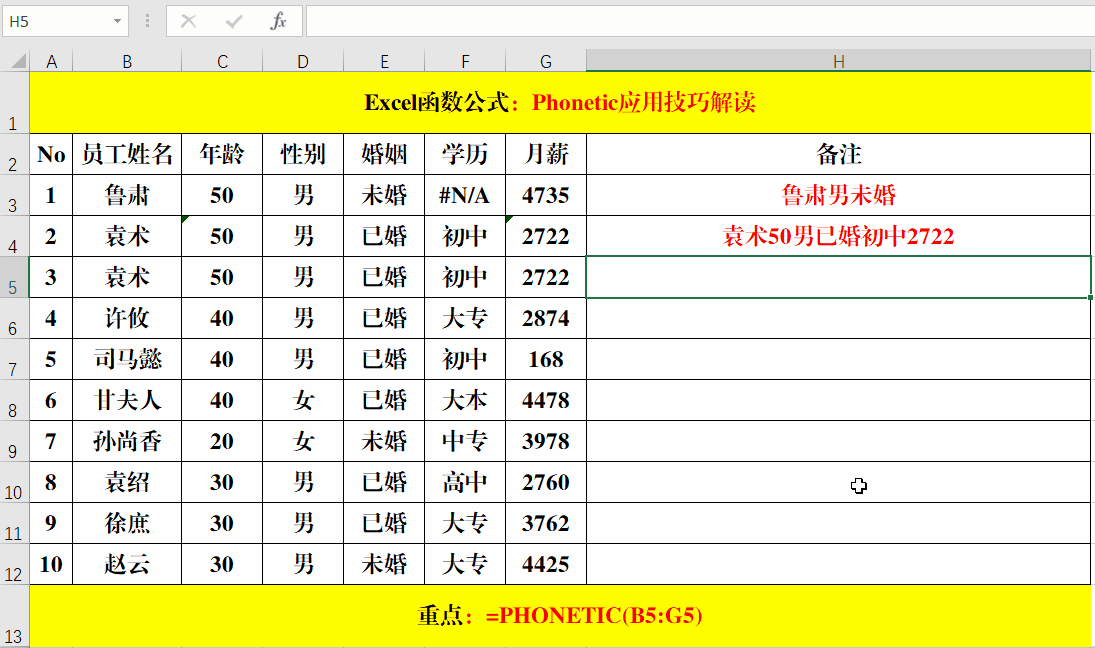Click the cell with salary 4425
This screenshot has width=1095, height=648.
(546, 564)
